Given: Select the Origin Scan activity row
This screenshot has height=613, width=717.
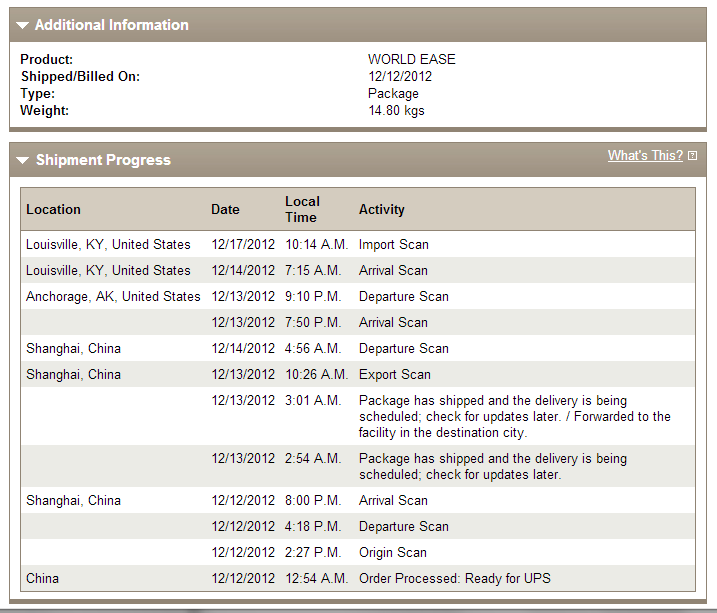Looking at the screenshot, I should pyautogui.click(x=358, y=552).
